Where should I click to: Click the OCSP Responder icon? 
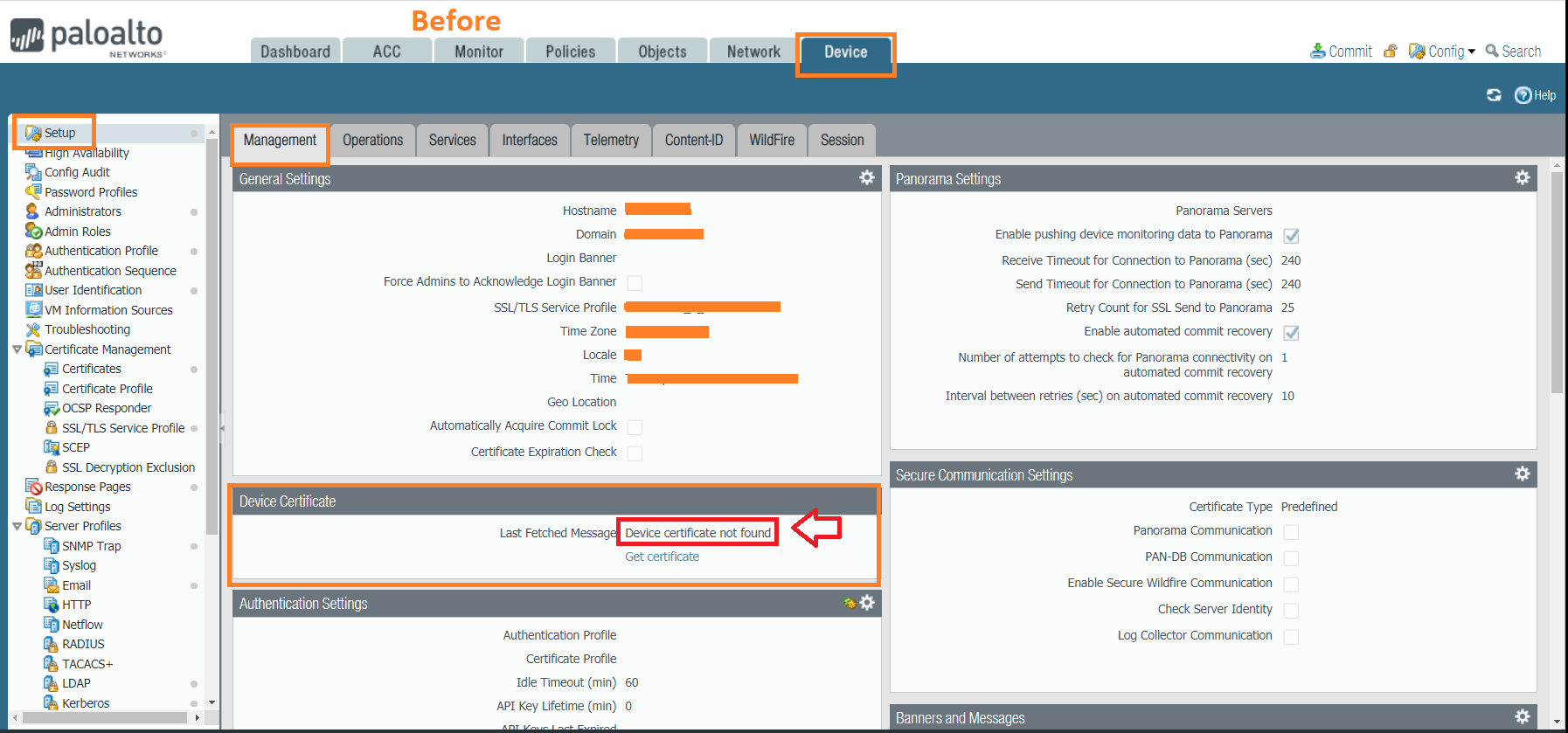[x=51, y=408]
